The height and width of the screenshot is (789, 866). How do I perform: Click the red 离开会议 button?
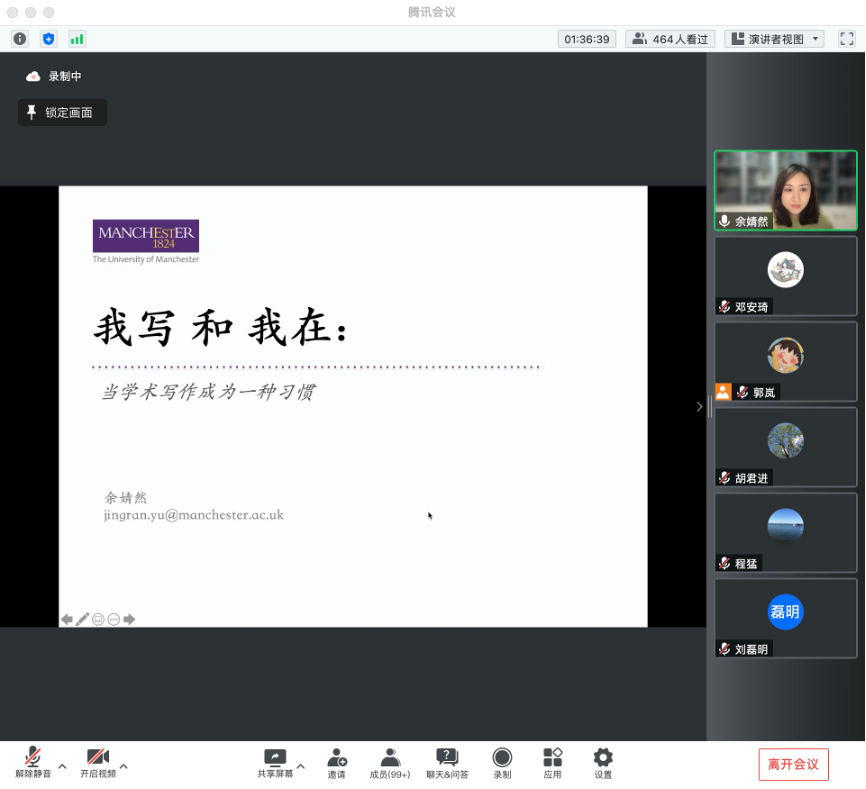(x=793, y=764)
